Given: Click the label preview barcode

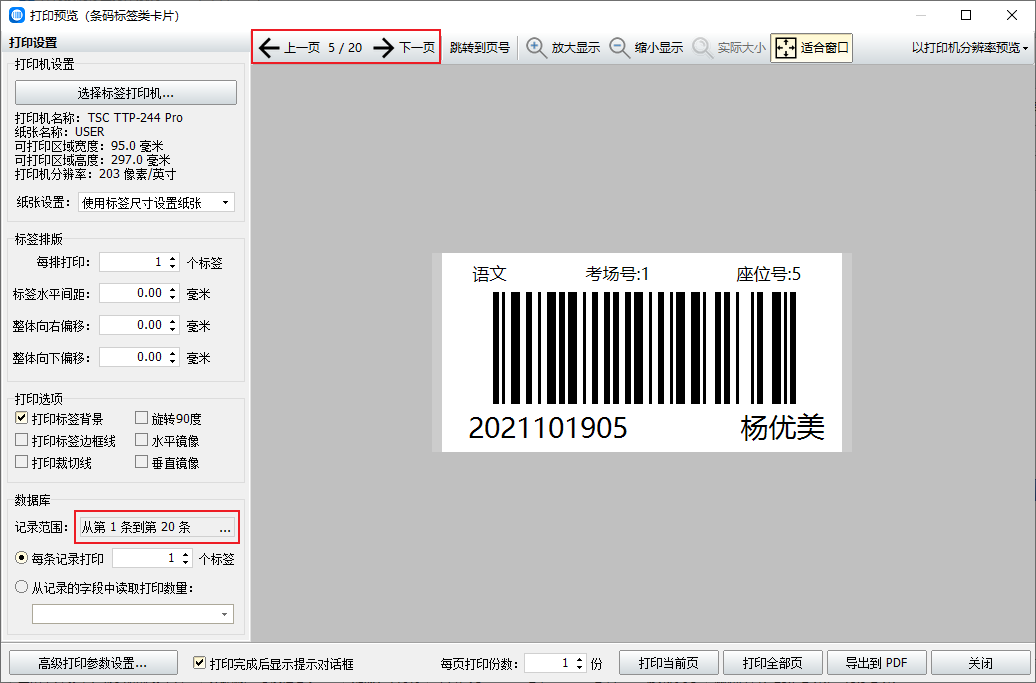Looking at the screenshot, I should 644,347.
